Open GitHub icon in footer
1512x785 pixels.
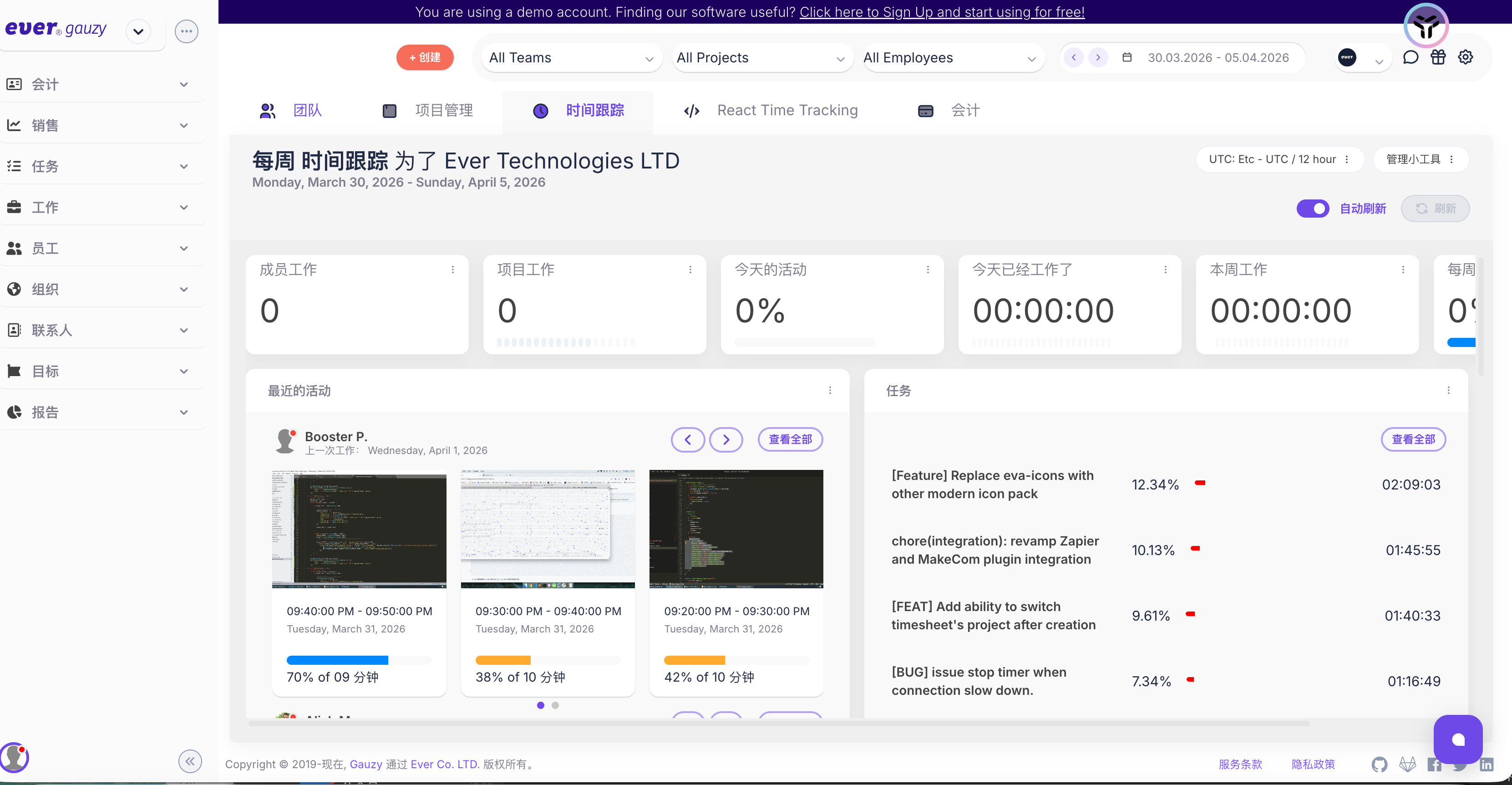1380,765
